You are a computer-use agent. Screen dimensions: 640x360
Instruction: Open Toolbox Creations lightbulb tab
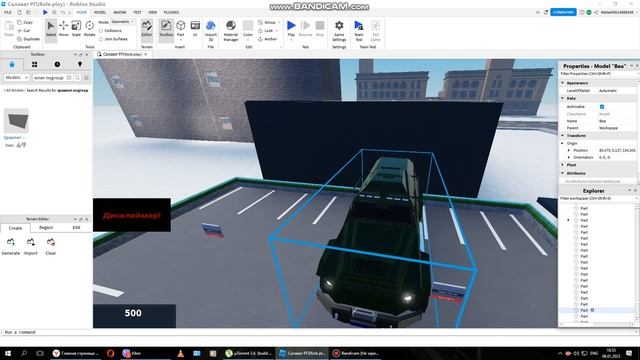[x=80, y=64]
